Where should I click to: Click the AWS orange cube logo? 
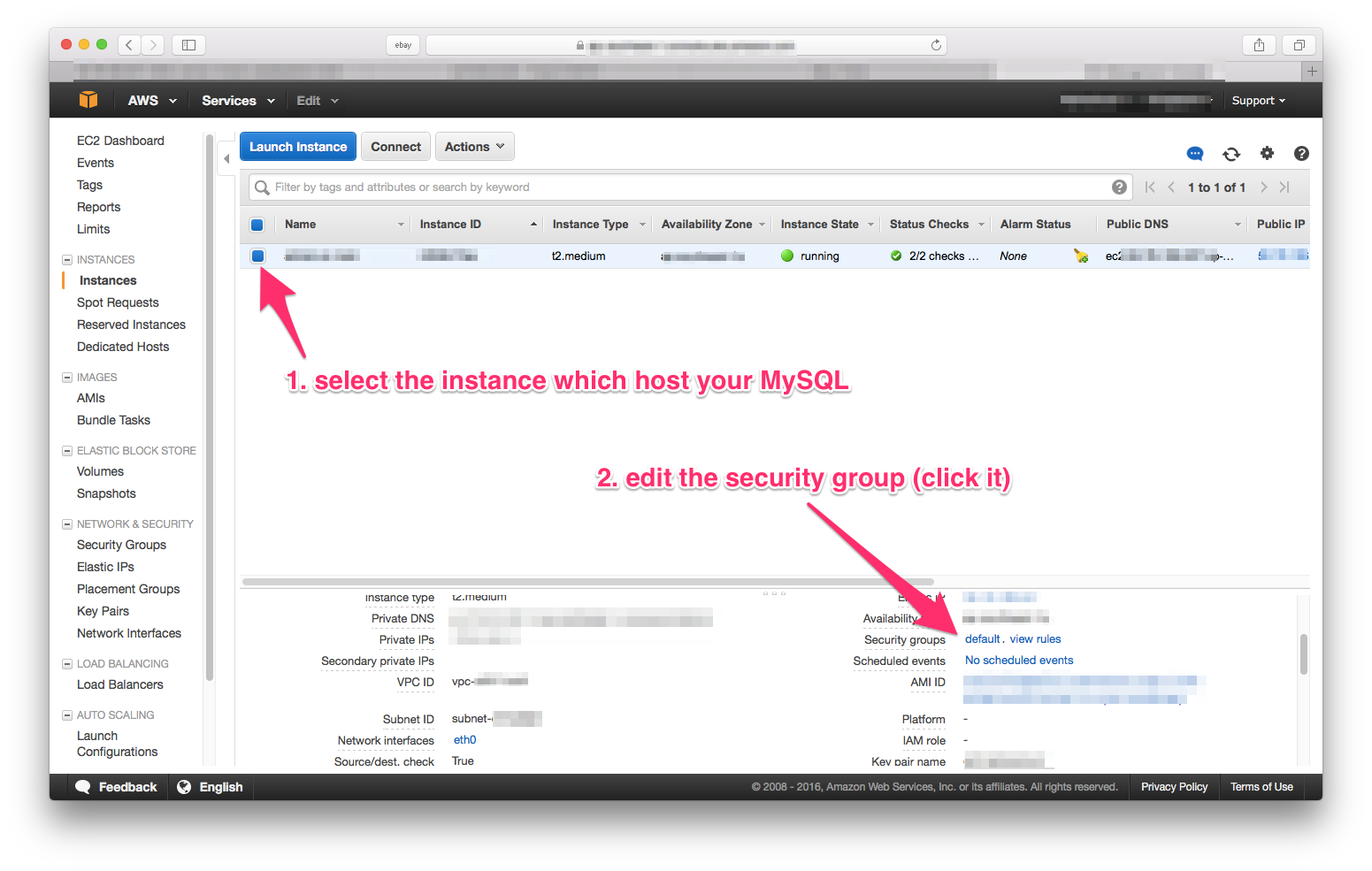88,100
